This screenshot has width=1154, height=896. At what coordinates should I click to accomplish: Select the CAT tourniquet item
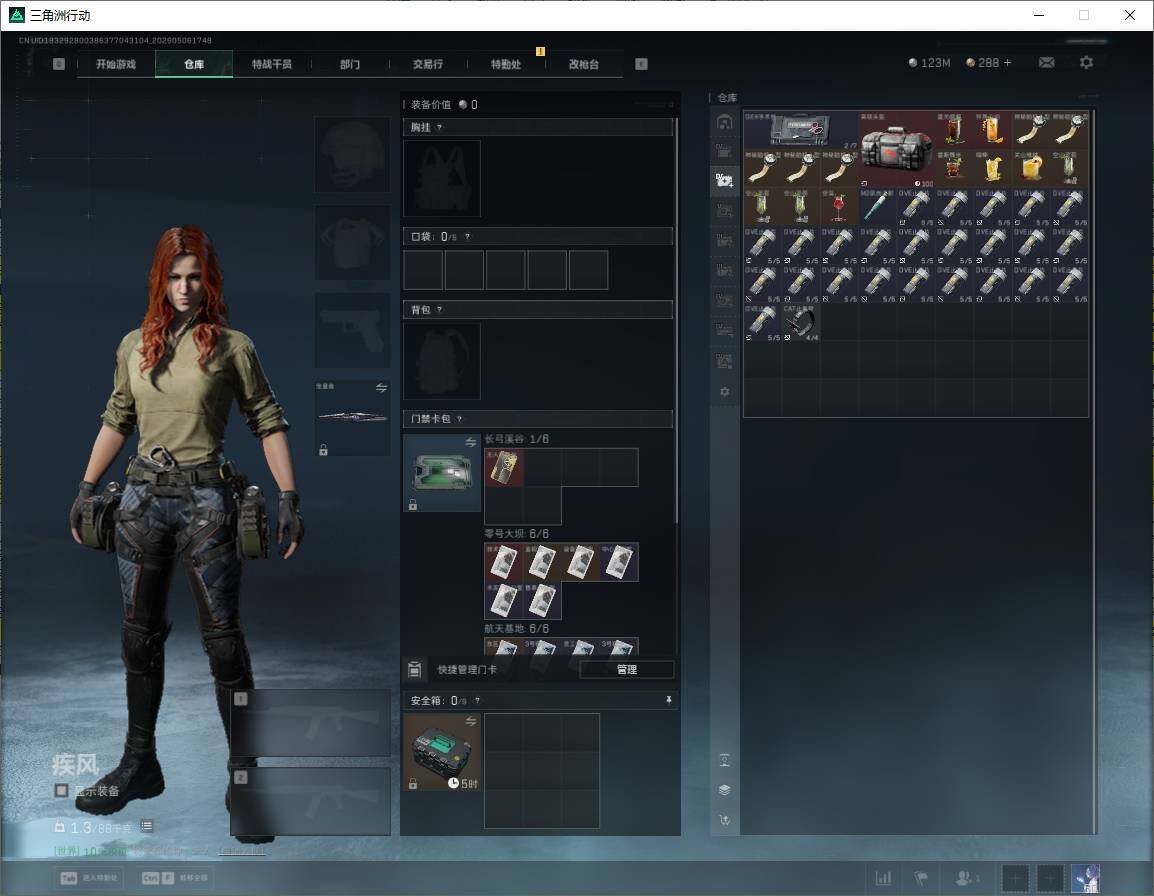pyautogui.click(x=801, y=322)
